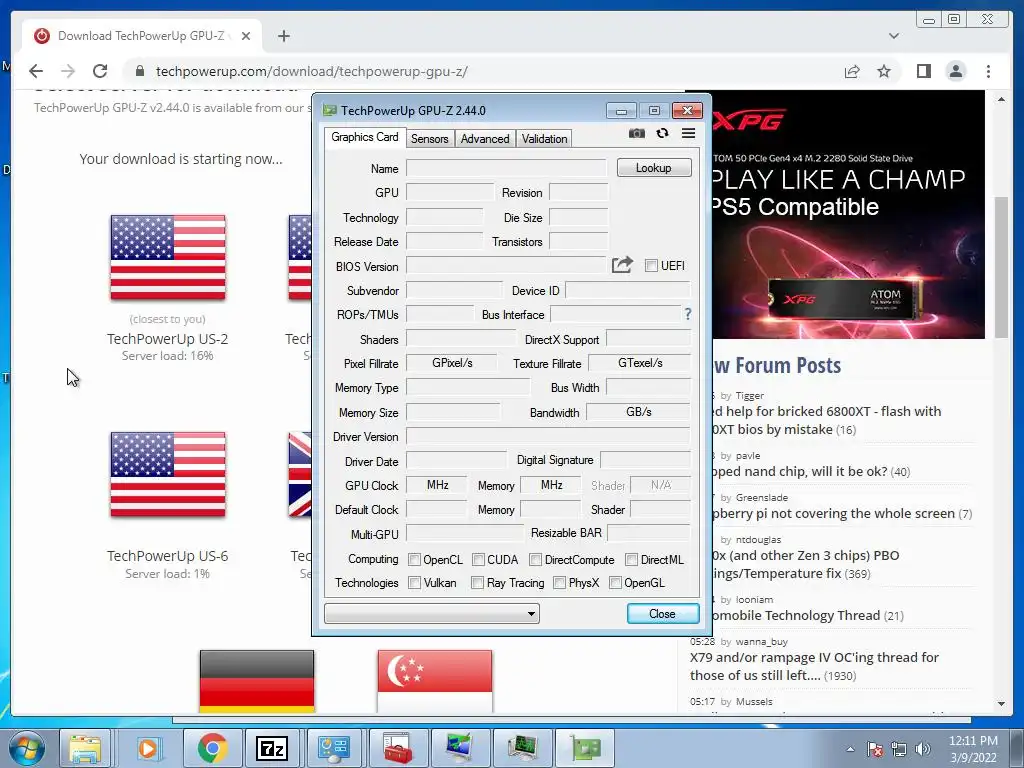This screenshot has width=1024, height=768.
Task: Click the browser back arrow
Action: [x=36, y=71]
